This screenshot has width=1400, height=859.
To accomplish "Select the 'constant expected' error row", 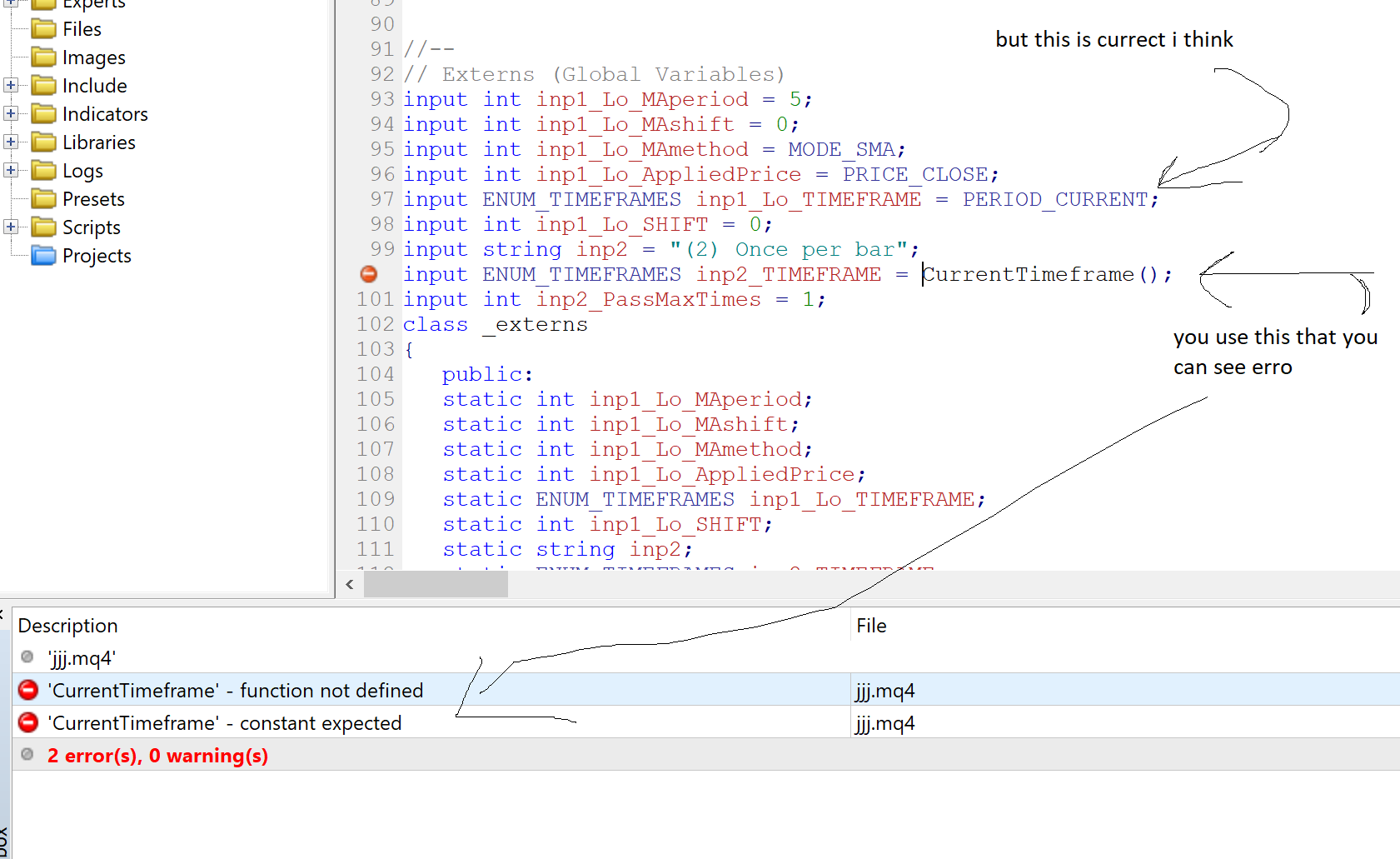I will (706, 722).
